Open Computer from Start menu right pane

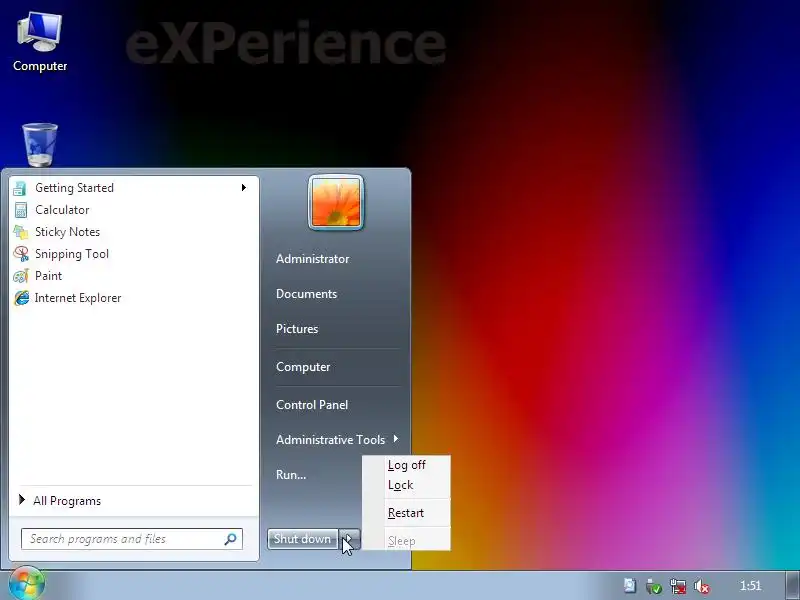[x=303, y=367]
